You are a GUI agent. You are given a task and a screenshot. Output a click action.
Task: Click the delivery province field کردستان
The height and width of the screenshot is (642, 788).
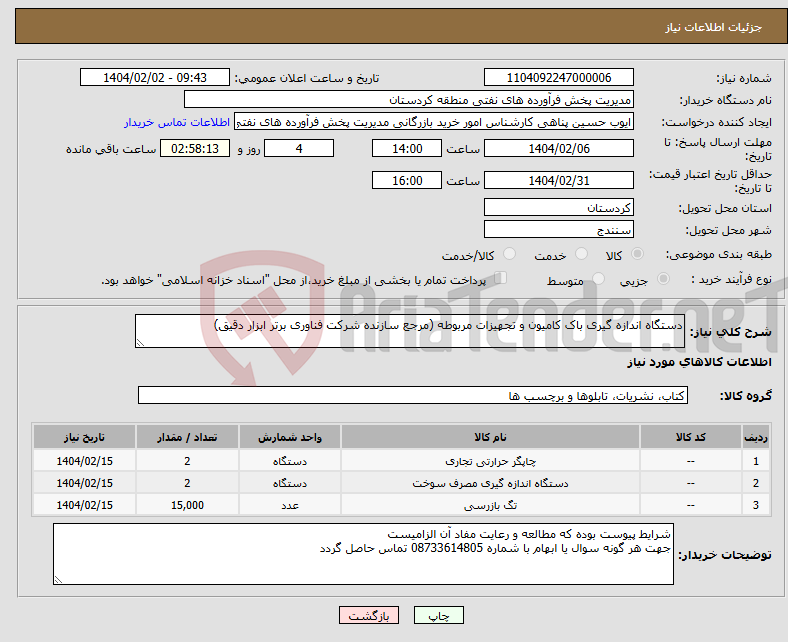558,207
